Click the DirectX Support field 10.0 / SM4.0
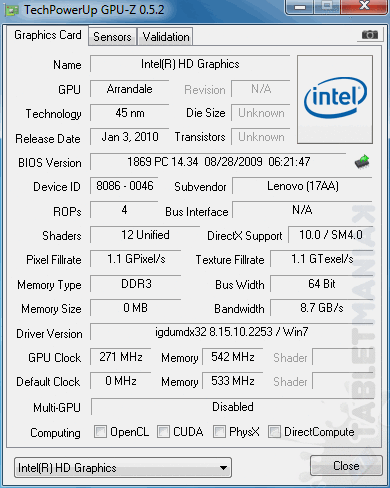 coord(330,235)
